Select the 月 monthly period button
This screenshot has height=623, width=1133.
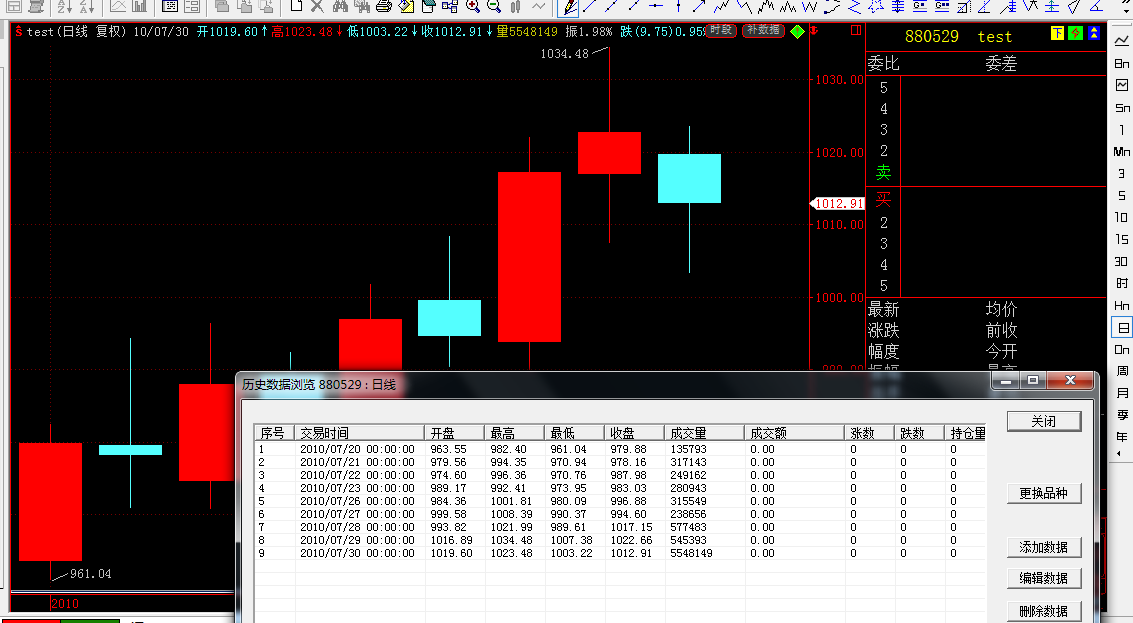tap(1121, 393)
